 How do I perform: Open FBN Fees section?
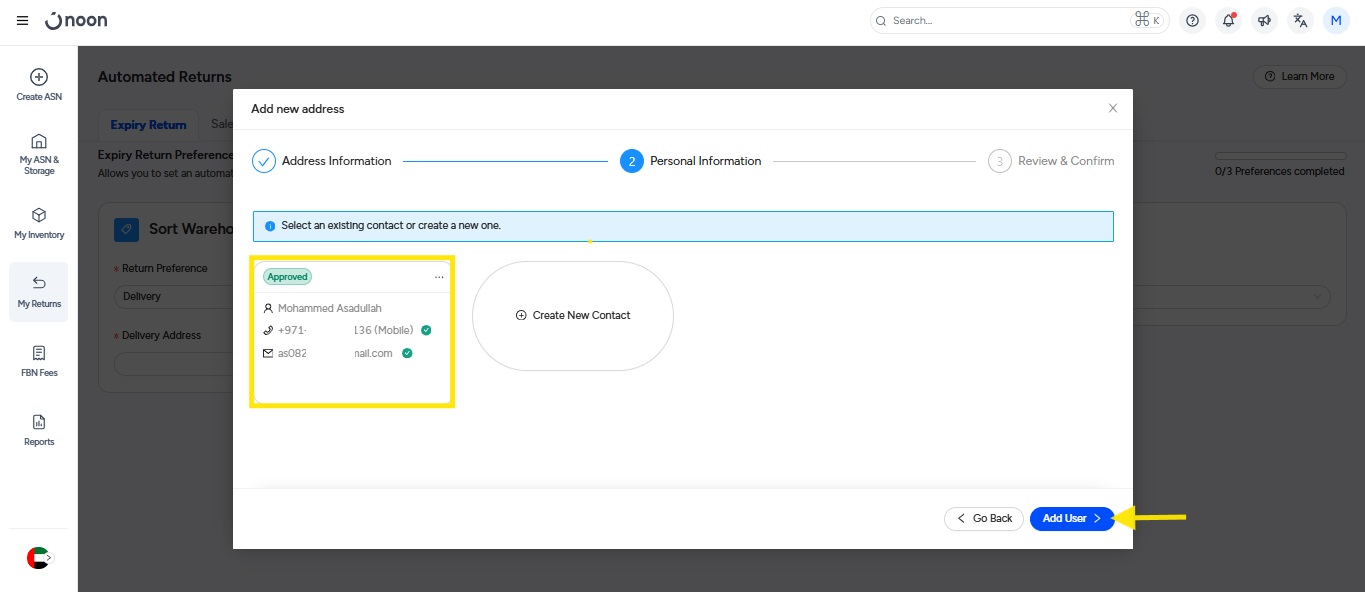39,360
